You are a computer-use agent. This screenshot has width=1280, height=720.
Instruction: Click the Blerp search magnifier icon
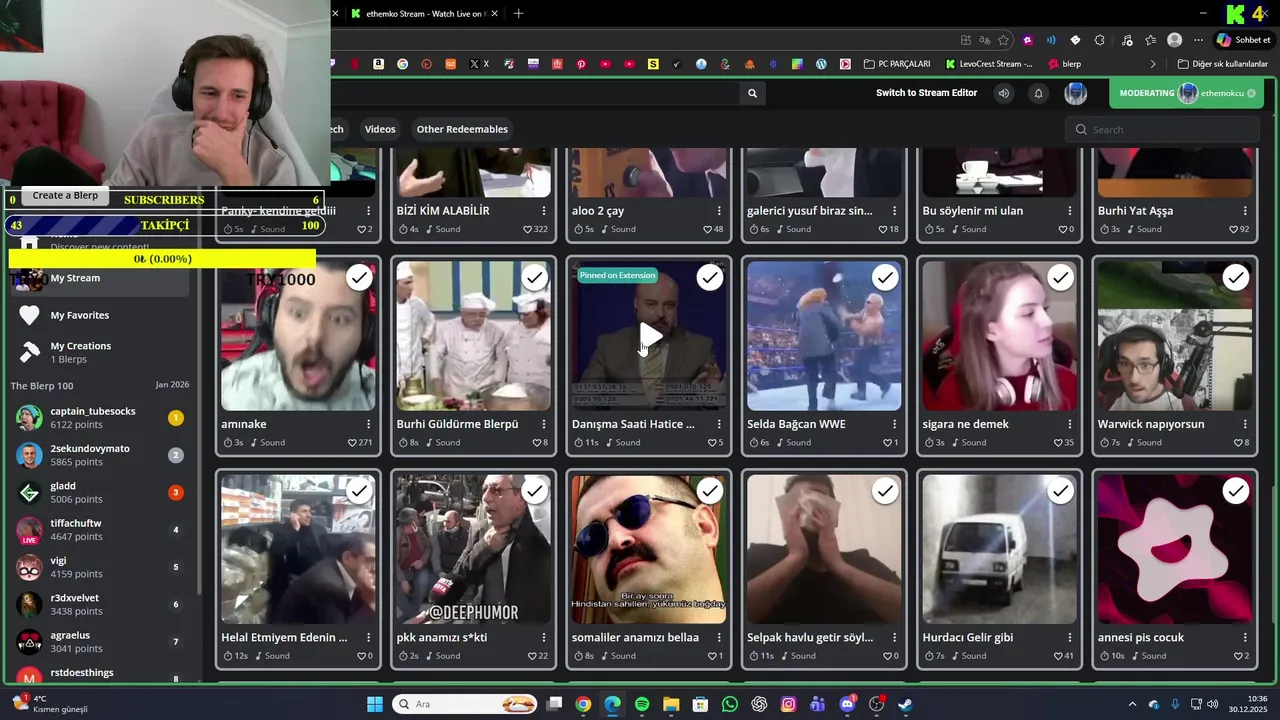[x=752, y=93]
